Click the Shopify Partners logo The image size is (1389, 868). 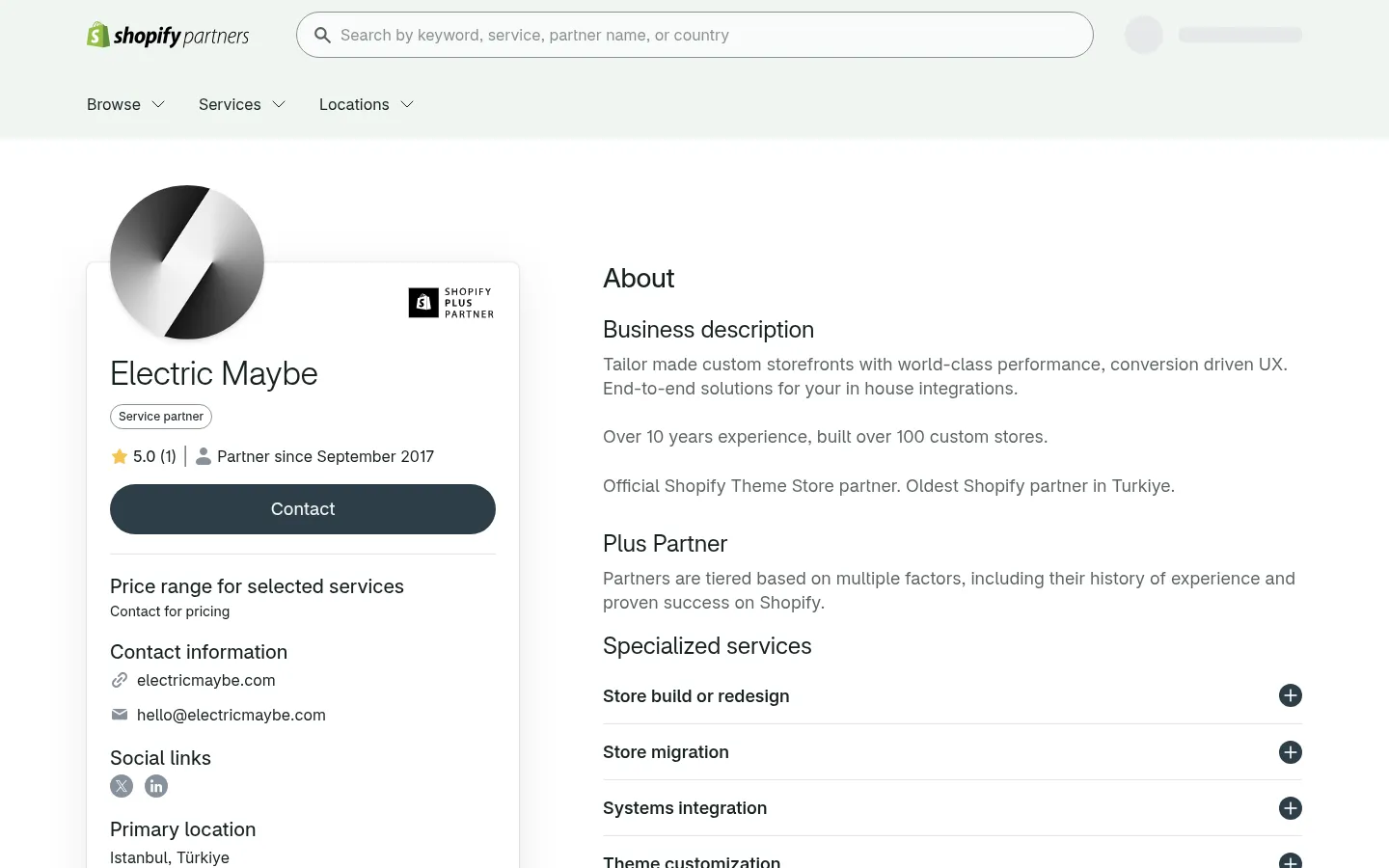pos(168,36)
